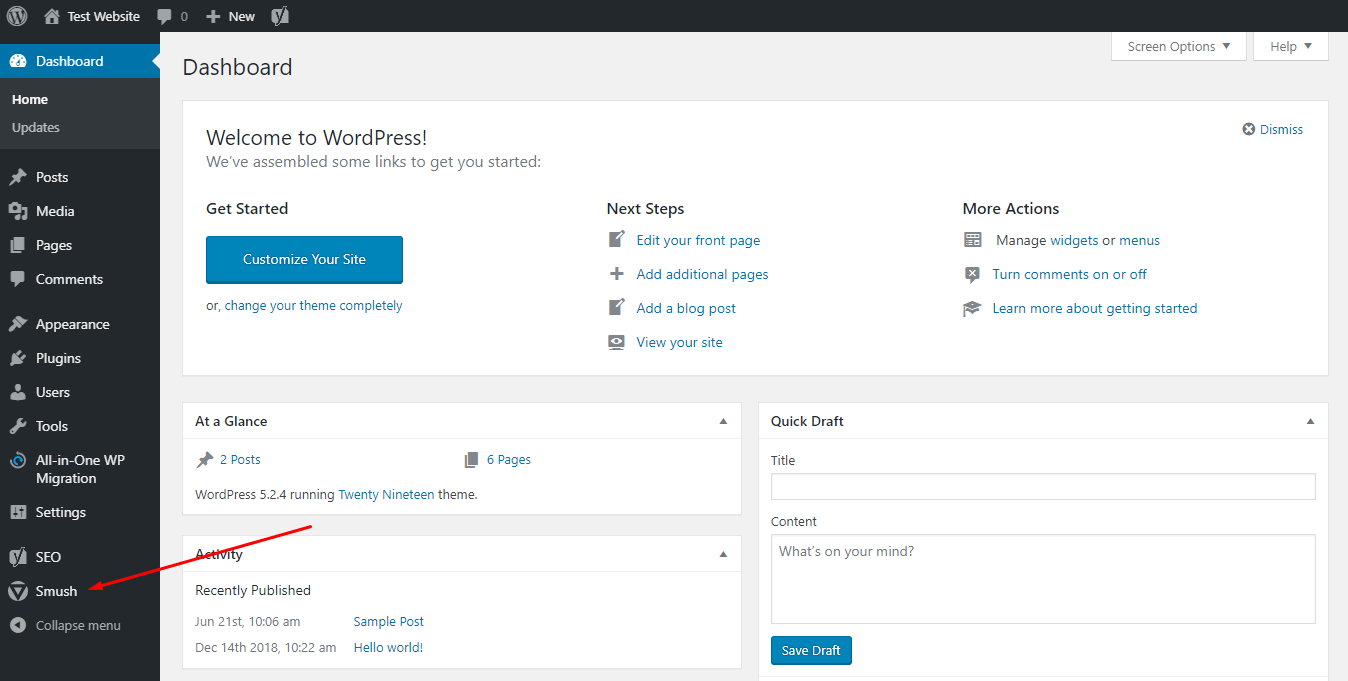The image size is (1348, 681).
Task: Collapse the Activity panel
Action: pyautogui.click(x=723, y=553)
